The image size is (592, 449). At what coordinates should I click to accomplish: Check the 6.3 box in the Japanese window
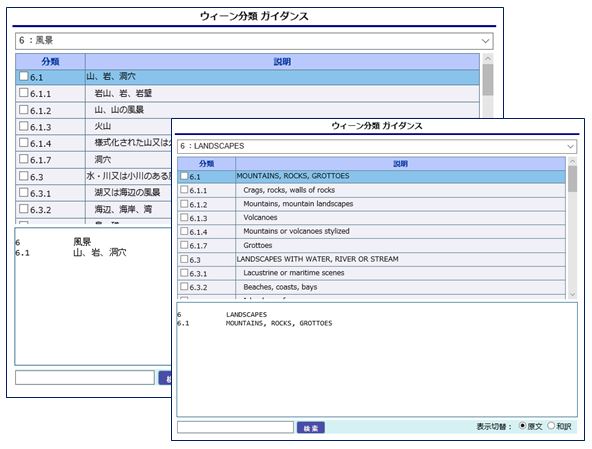24,176
